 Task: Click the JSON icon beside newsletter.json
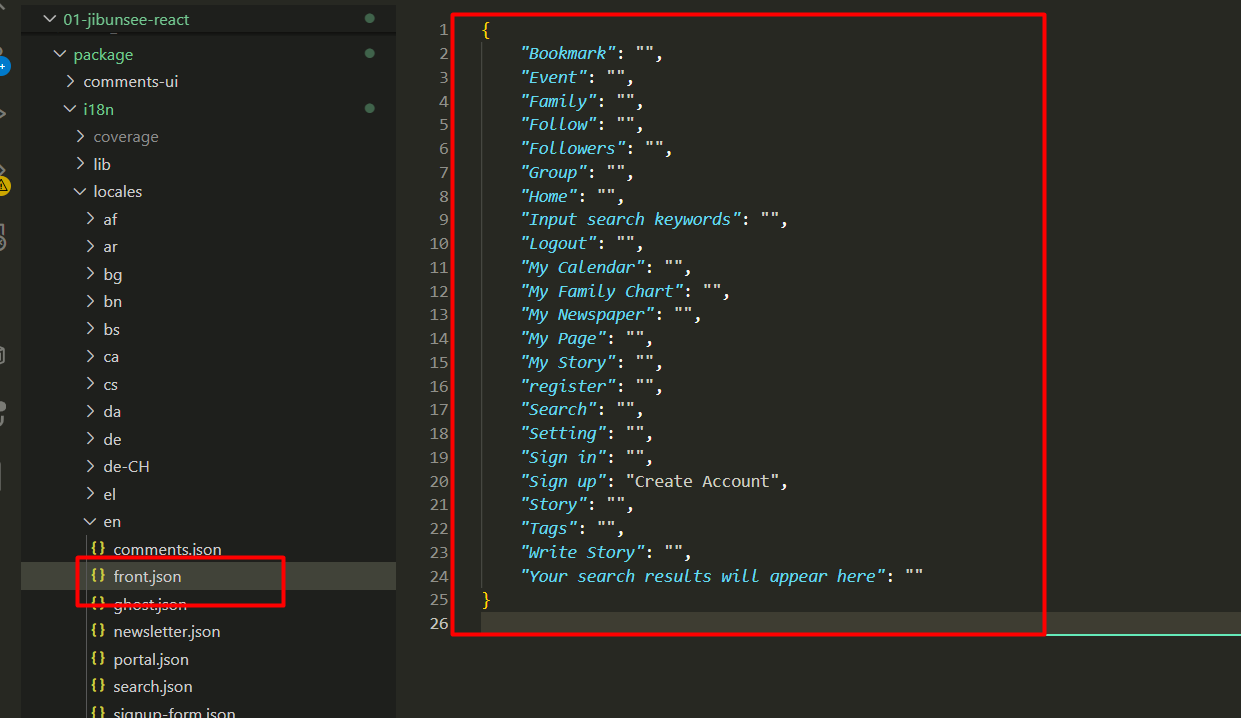tap(97, 631)
